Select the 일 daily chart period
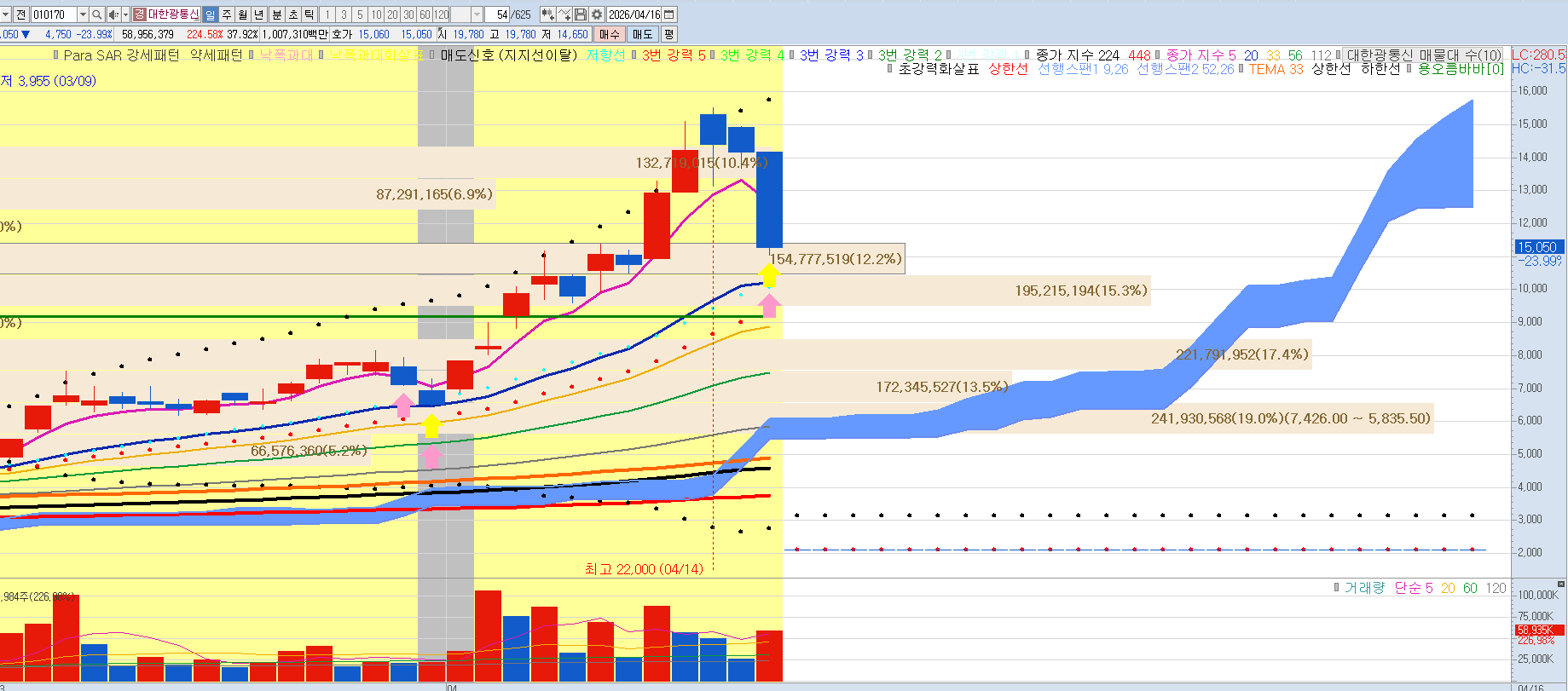This screenshot has height=691, width=1568. click(x=210, y=14)
